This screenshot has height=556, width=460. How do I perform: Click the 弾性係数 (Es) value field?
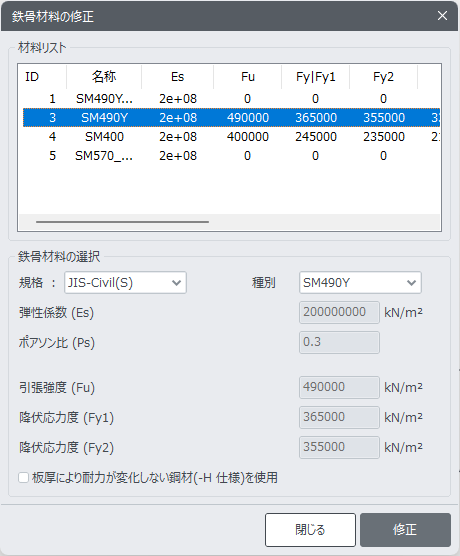pos(339,312)
